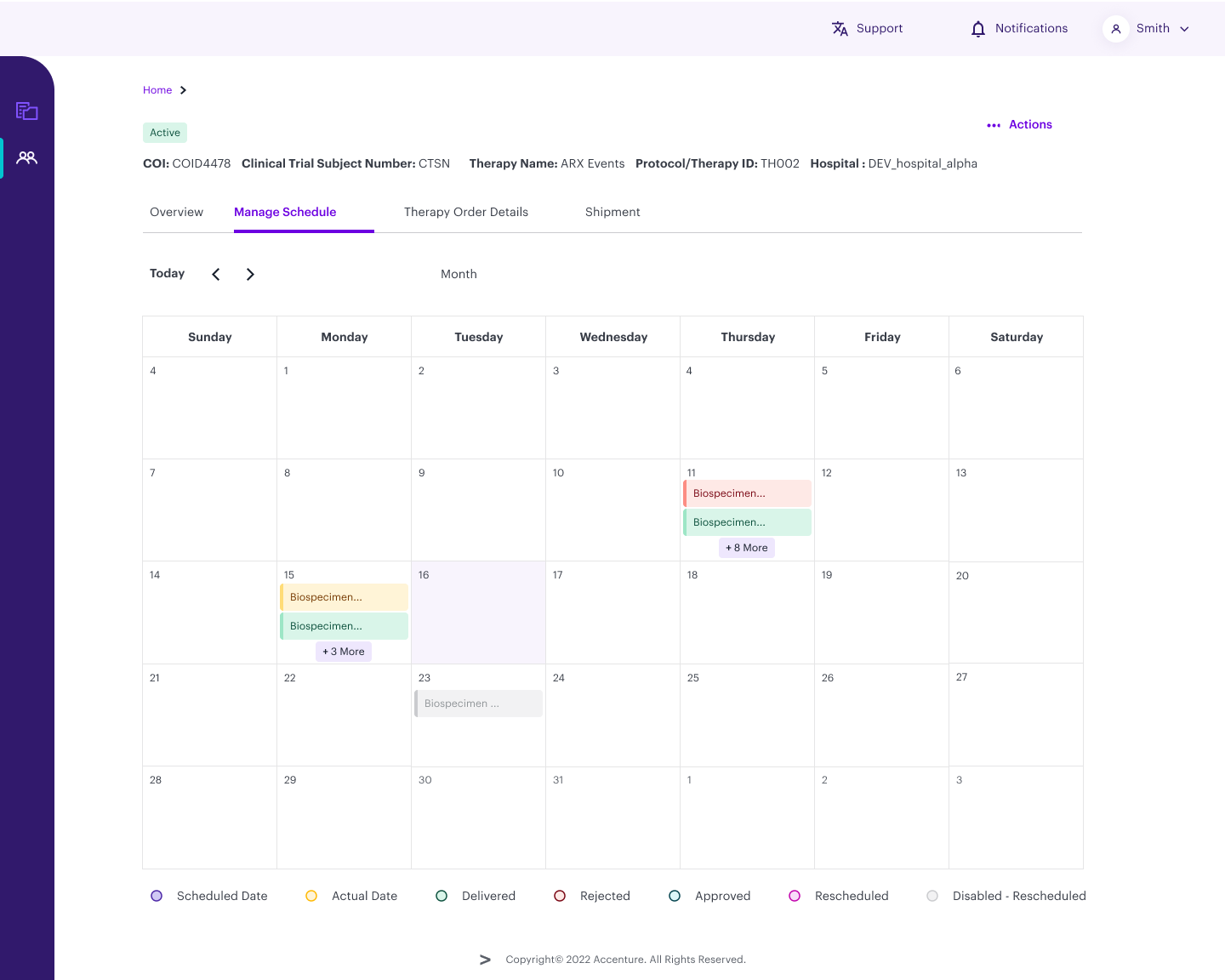Click the ellipsis icon next to Actions
The image size is (1225, 980).
point(994,125)
